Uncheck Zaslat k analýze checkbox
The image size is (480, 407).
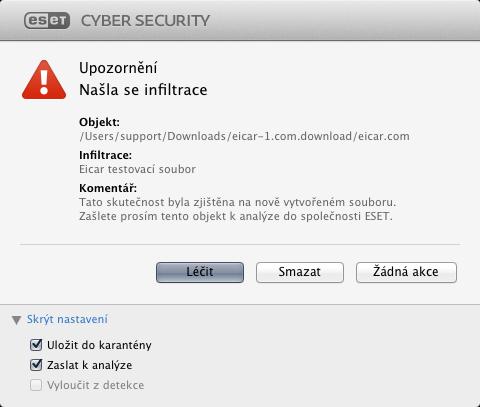pos(36,365)
